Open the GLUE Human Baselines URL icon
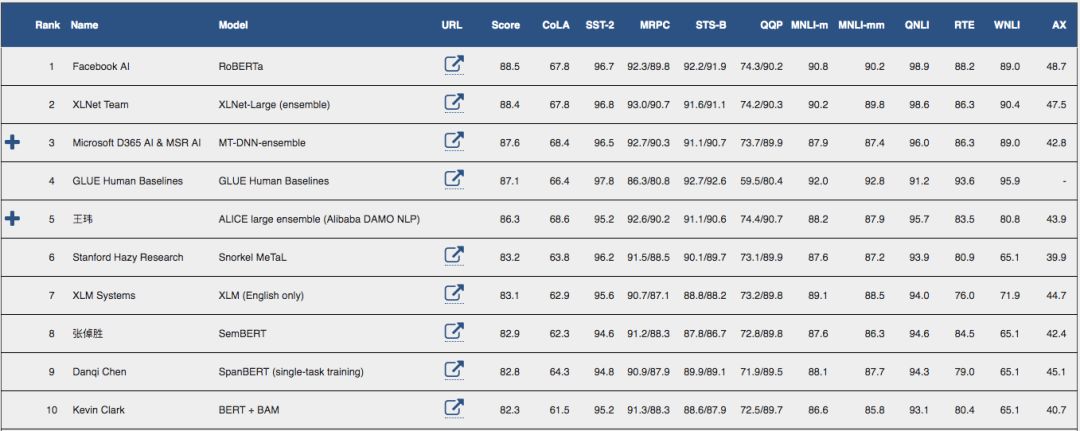 click(x=454, y=180)
